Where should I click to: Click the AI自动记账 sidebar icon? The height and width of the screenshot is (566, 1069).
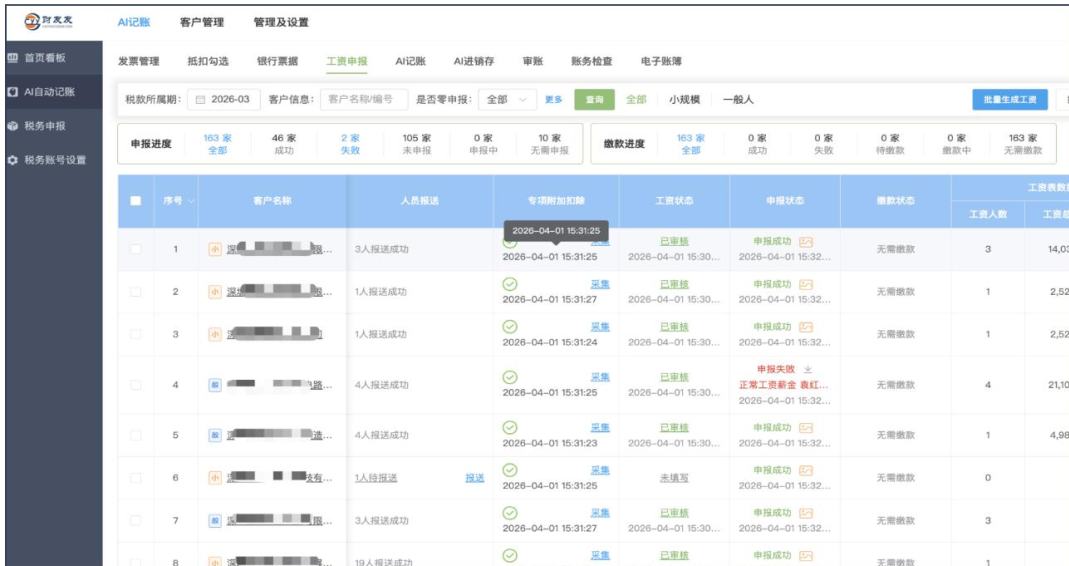(12, 91)
